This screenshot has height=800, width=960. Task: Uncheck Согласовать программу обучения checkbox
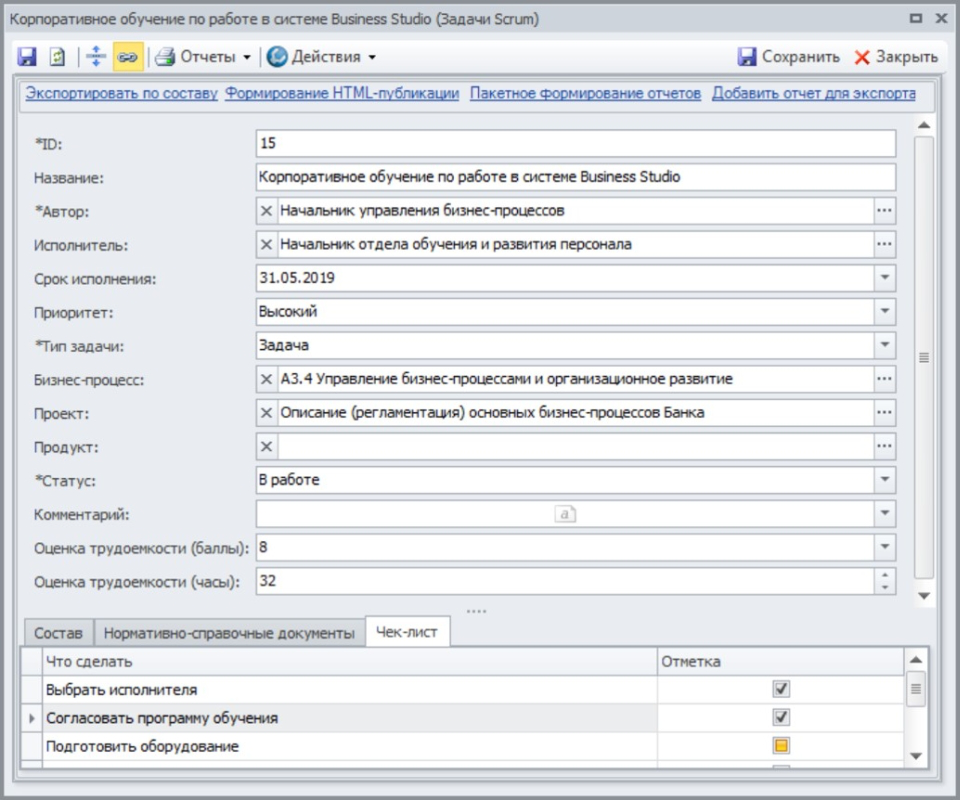(781, 717)
